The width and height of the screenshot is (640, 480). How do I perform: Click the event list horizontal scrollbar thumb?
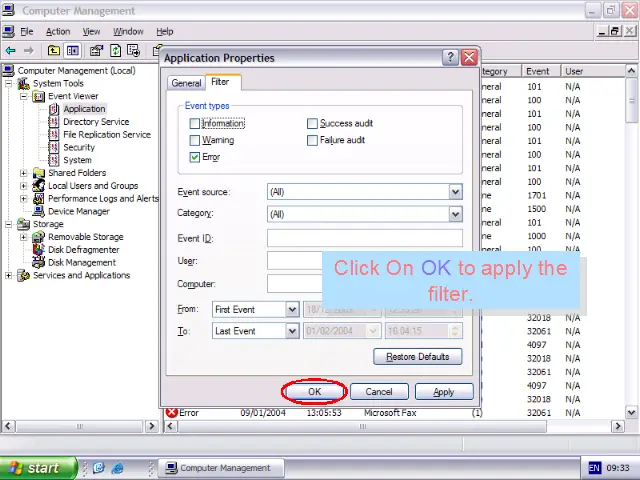tap(362, 427)
